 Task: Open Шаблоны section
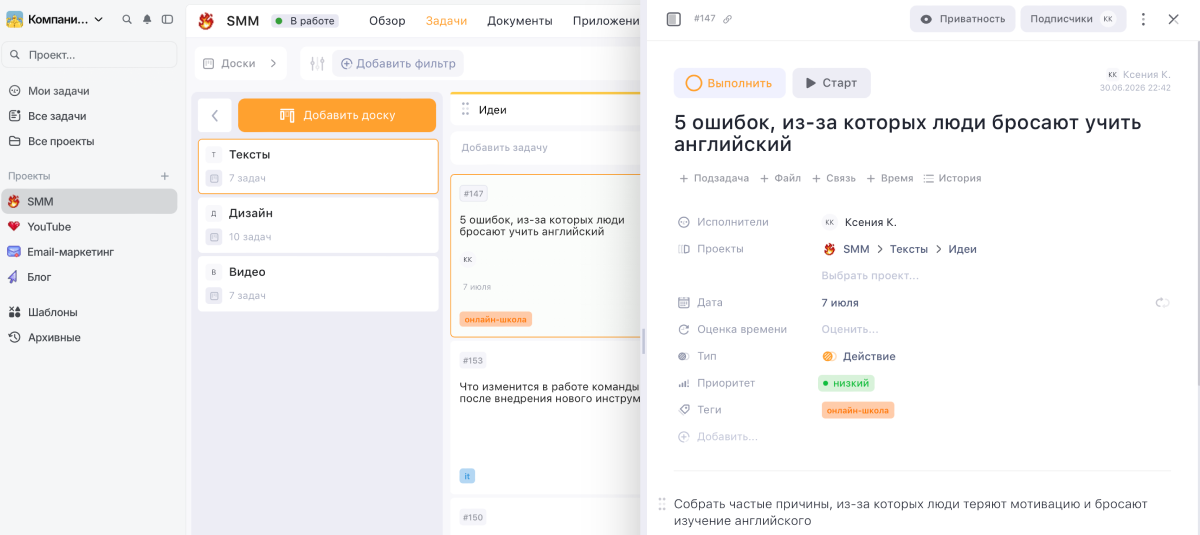pyautogui.click(x=52, y=312)
